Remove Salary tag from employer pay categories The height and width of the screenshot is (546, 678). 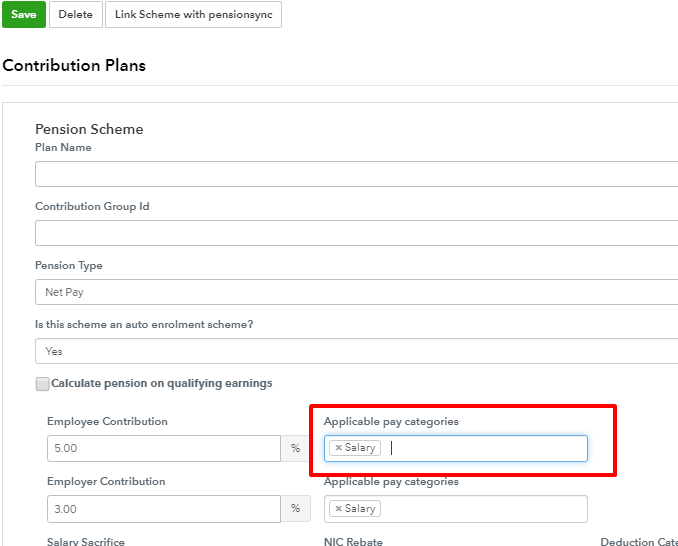pyautogui.click(x=338, y=509)
